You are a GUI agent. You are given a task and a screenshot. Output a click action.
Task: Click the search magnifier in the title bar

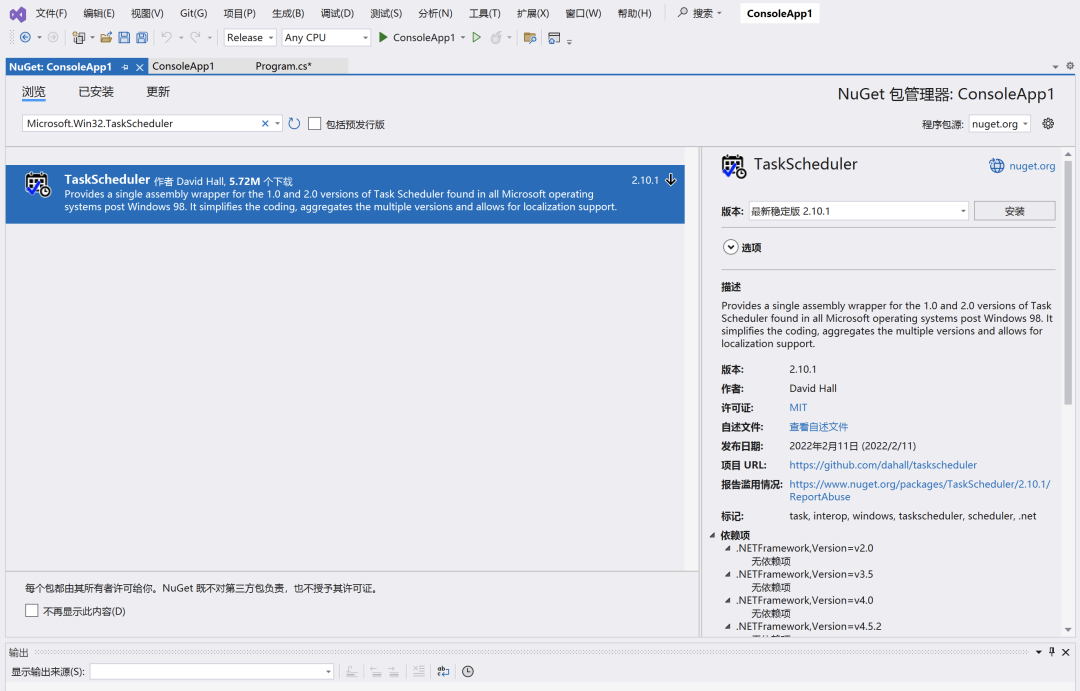click(x=683, y=12)
